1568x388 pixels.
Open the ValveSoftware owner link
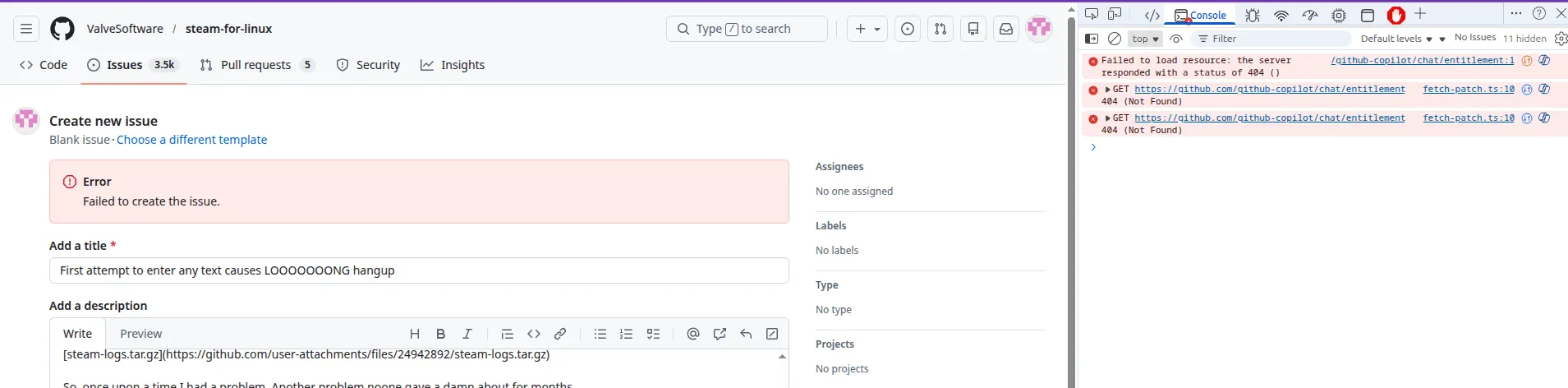tap(125, 29)
